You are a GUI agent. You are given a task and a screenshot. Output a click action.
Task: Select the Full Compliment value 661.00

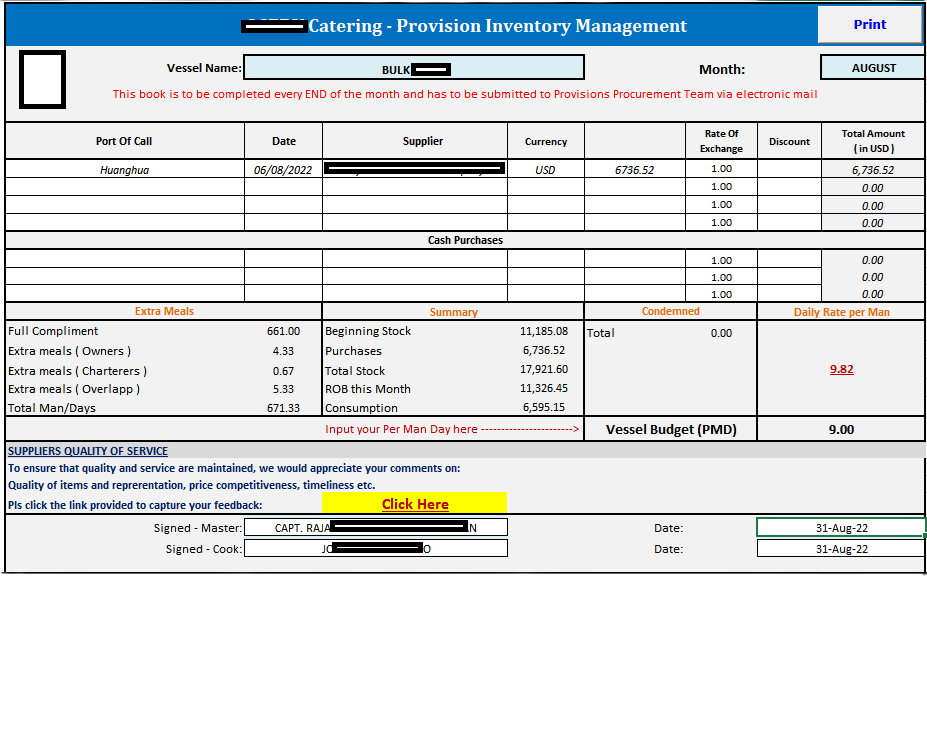(283, 331)
